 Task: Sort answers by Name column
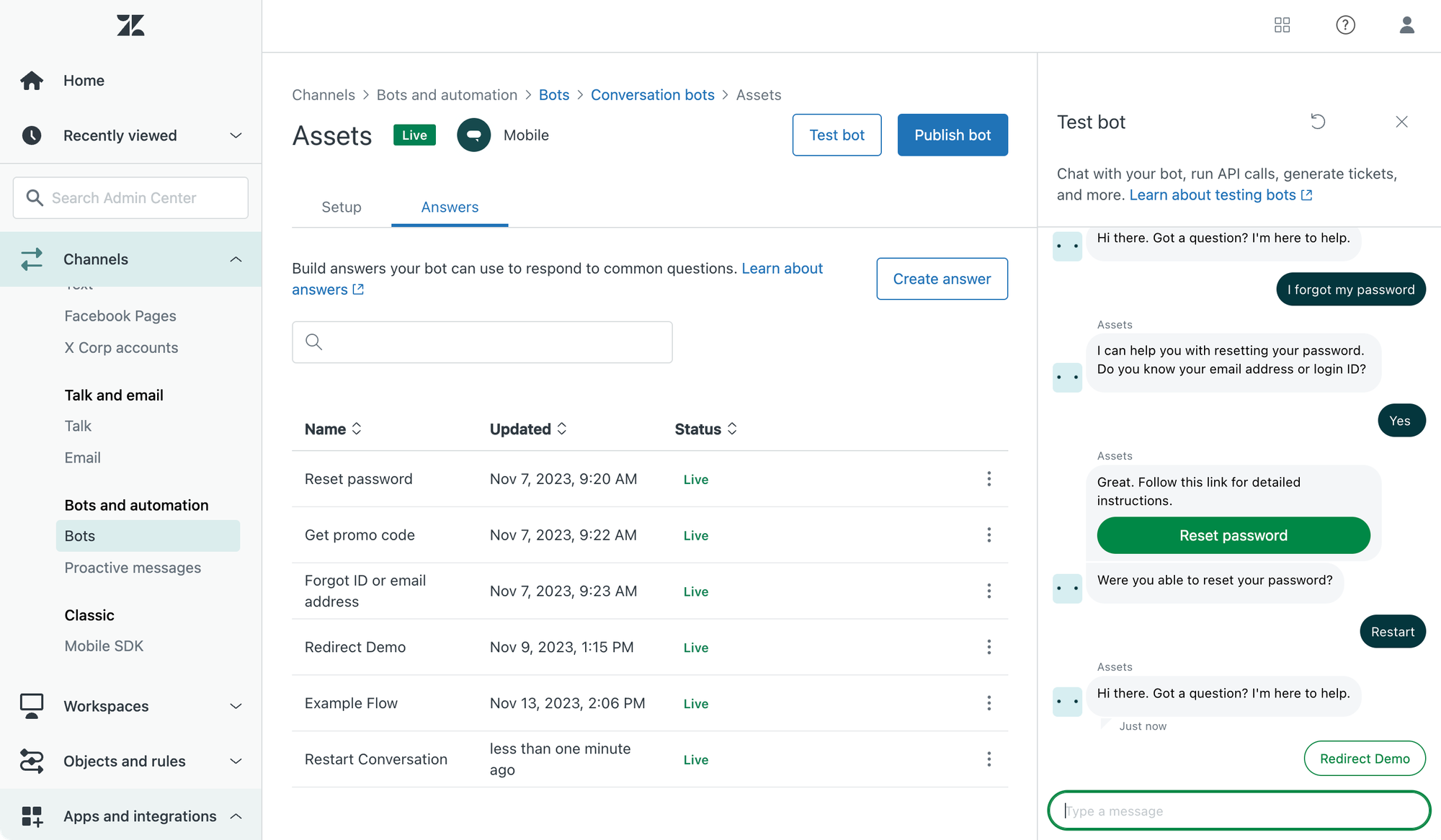coord(333,429)
